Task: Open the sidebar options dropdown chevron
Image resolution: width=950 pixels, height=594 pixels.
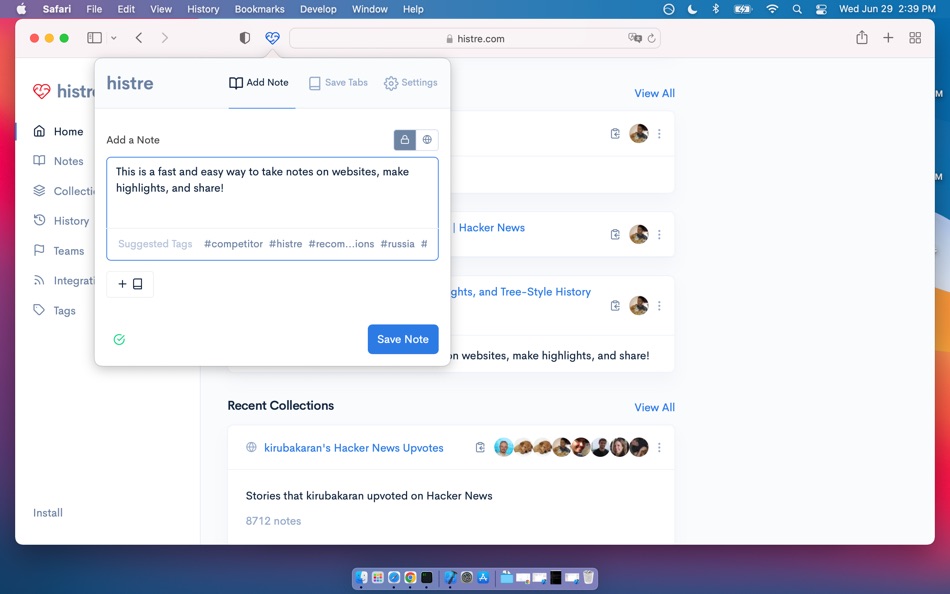Action: 113,38
